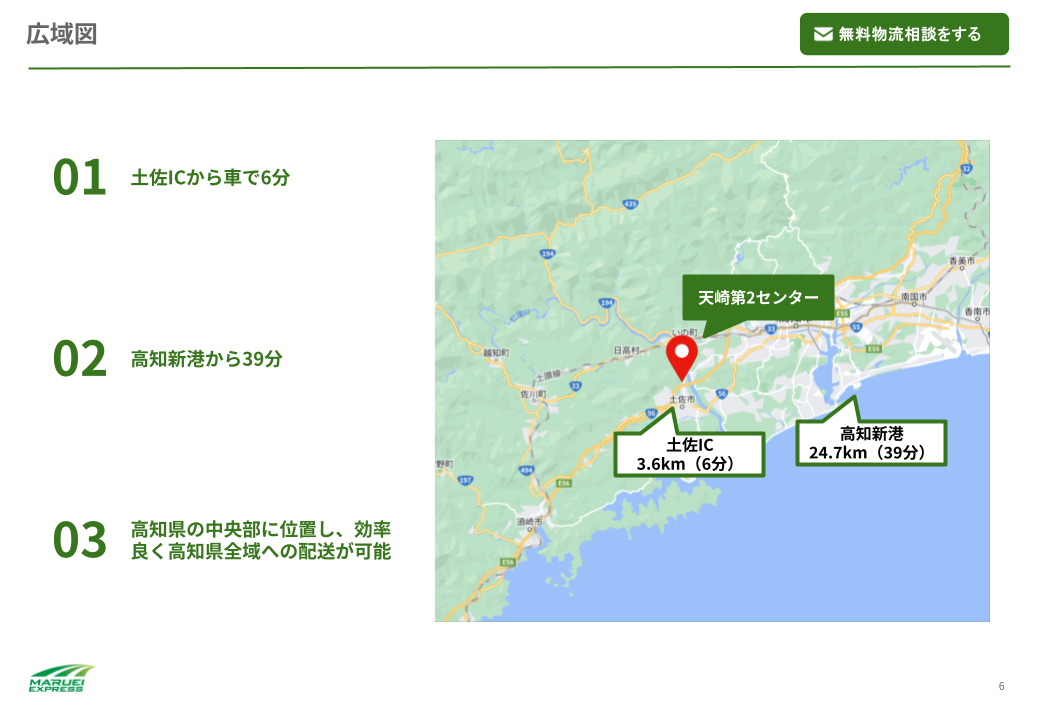Click the large 02 number

click(x=79, y=359)
